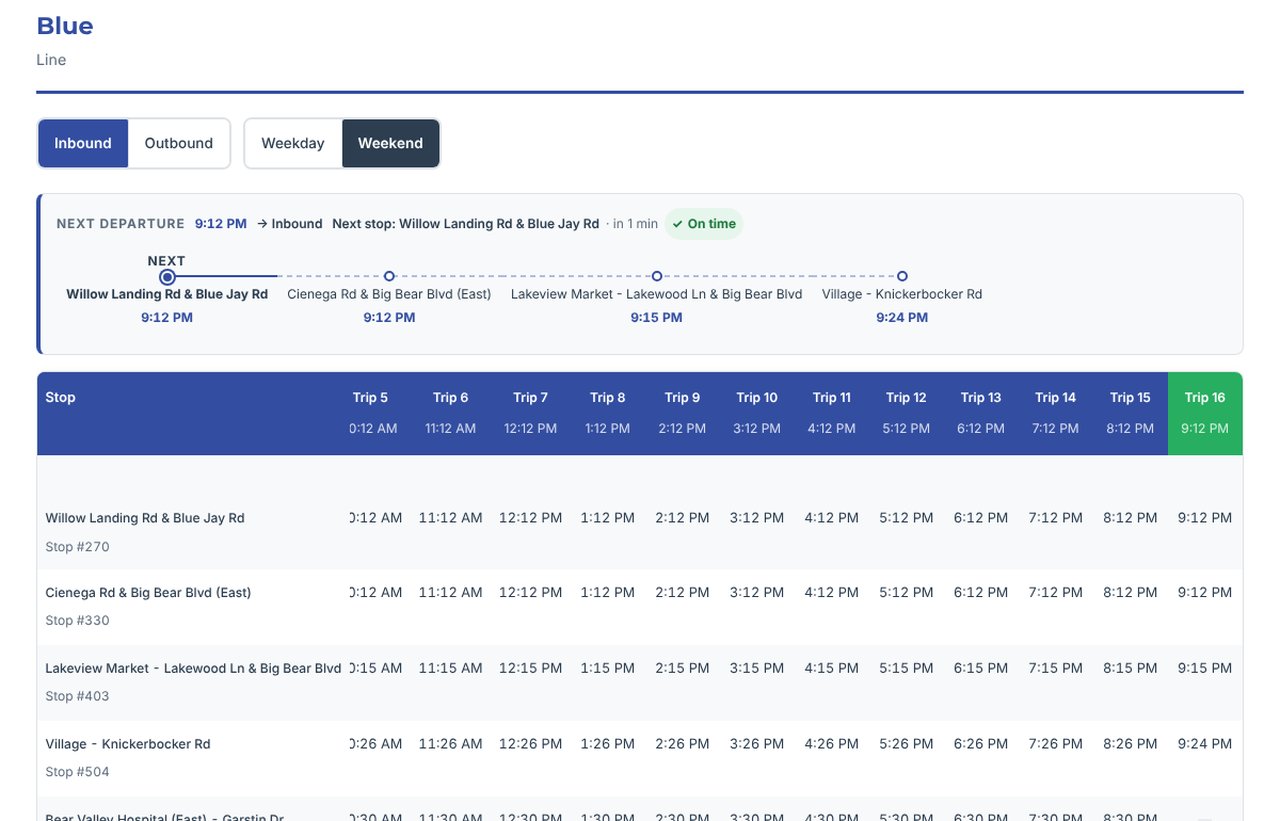The image size is (1280, 821).
Task: Open Cienega Rd & Big Bear Blvd (East) table row
Action: pos(640,607)
